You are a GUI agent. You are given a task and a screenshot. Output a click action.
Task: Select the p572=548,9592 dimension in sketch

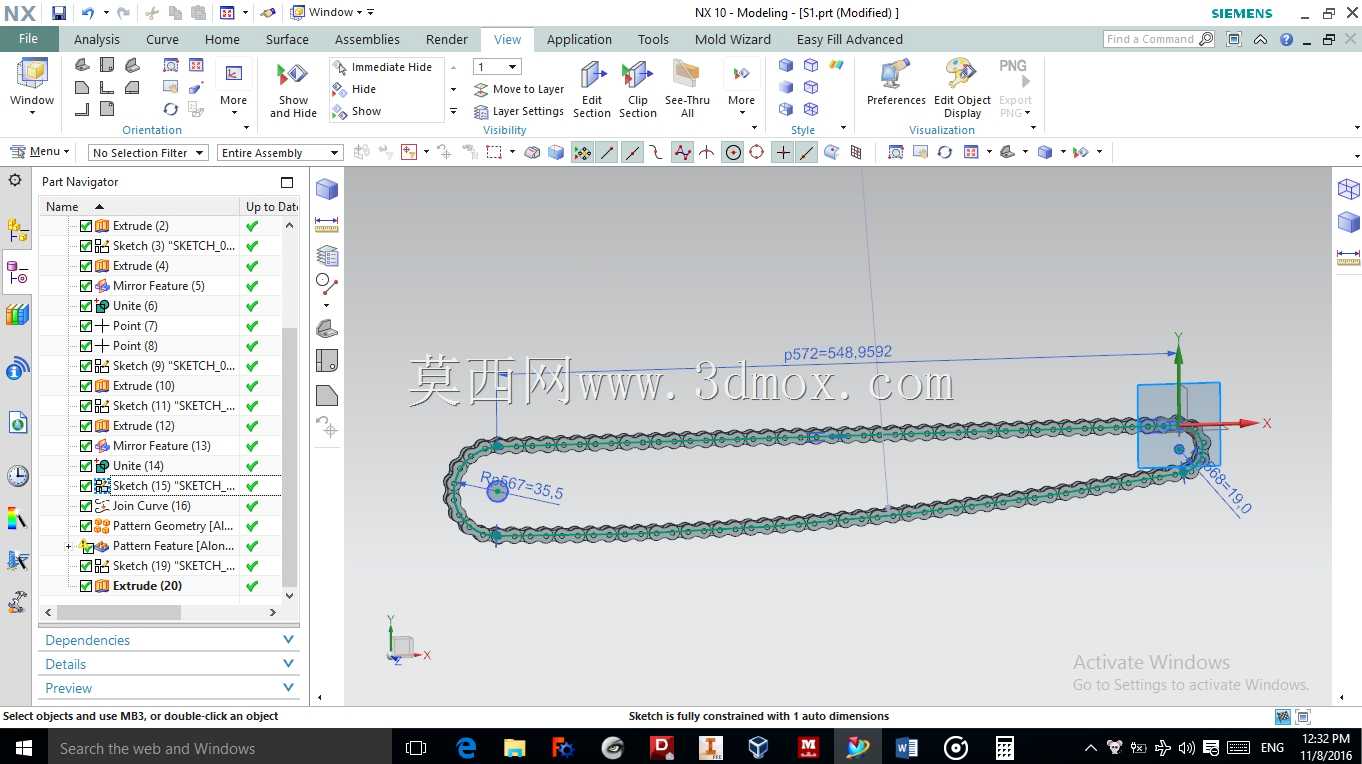point(838,353)
